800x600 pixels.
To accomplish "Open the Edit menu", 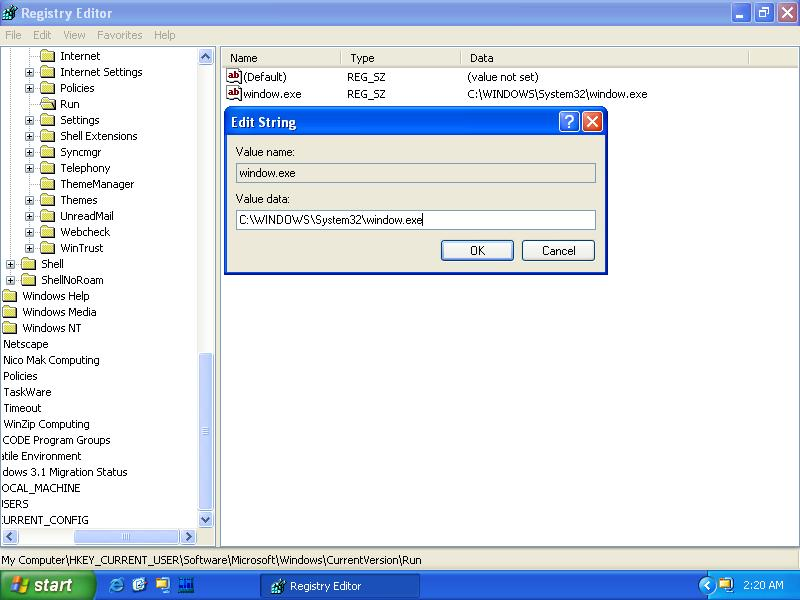I will 42,35.
